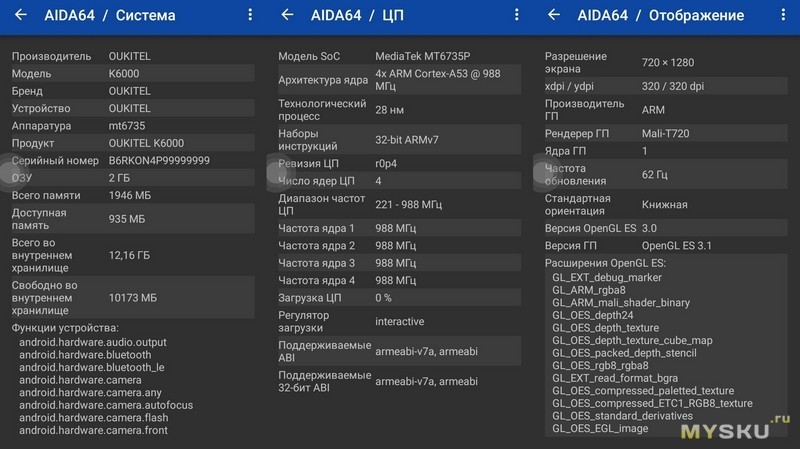Go back from the Система screen
800x449 pixels.
[20, 16]
